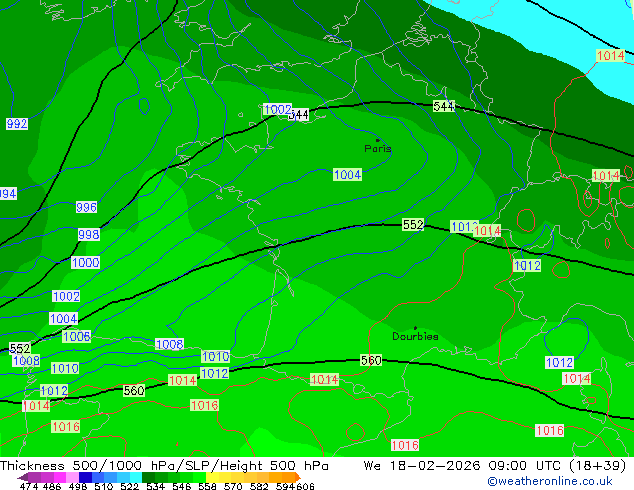This screenshot has width=634, height=490.
Task: Pick the dark green legend swatch above 534
Action: coord(148,477)
